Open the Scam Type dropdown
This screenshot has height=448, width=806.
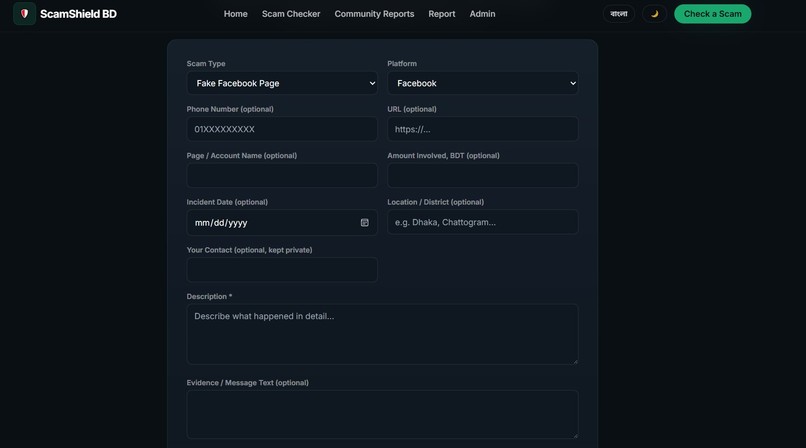point(282,83)
